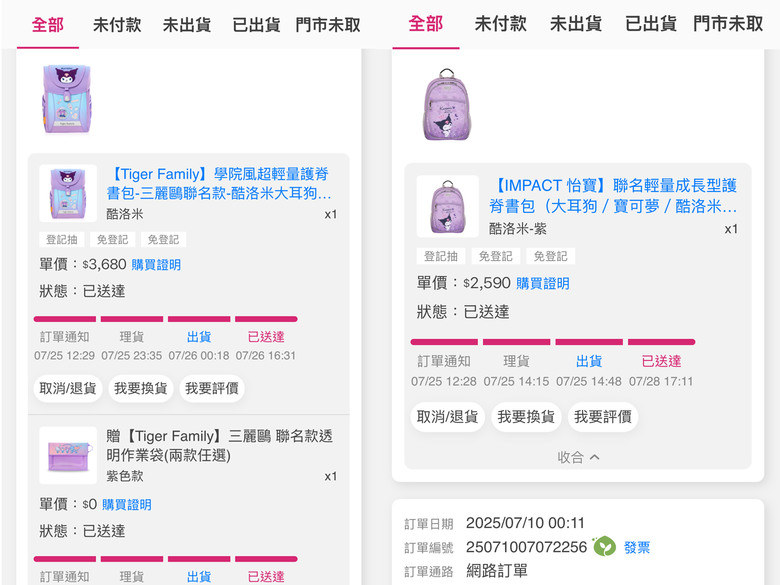Image resolution: width=780 pixels, height=585 pixels.
Task: Open 已出貨 tab in Tiger Family order screen
Action: (256, 25)
